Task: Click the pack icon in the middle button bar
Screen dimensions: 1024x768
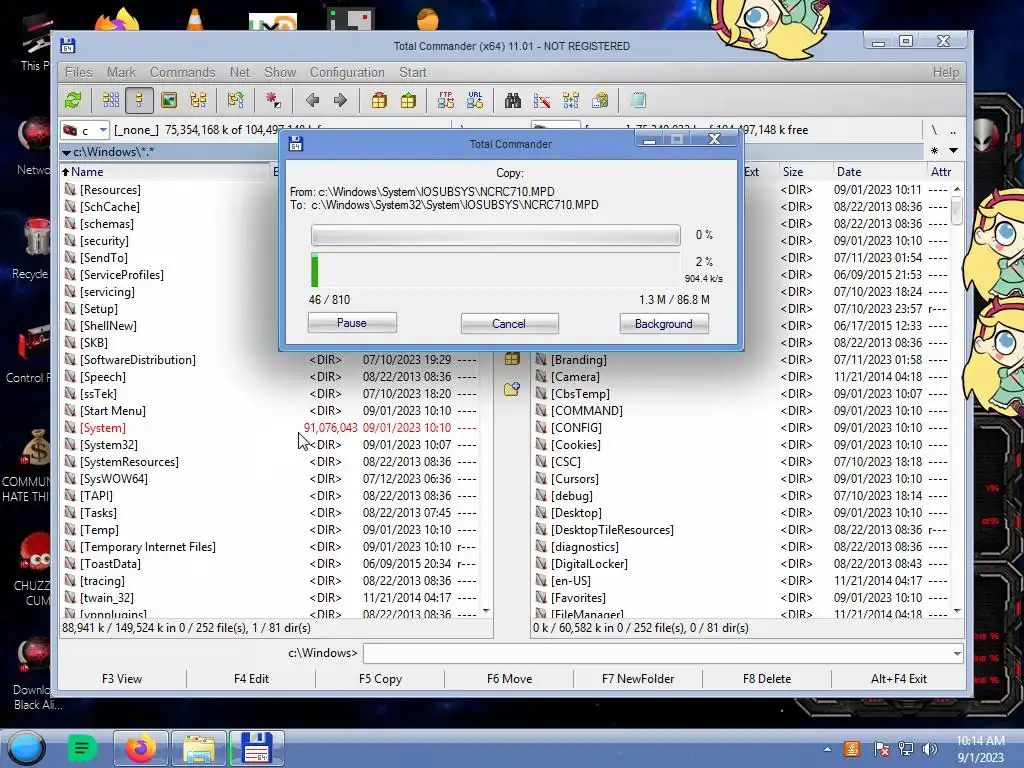Action: tap(512, 359)
